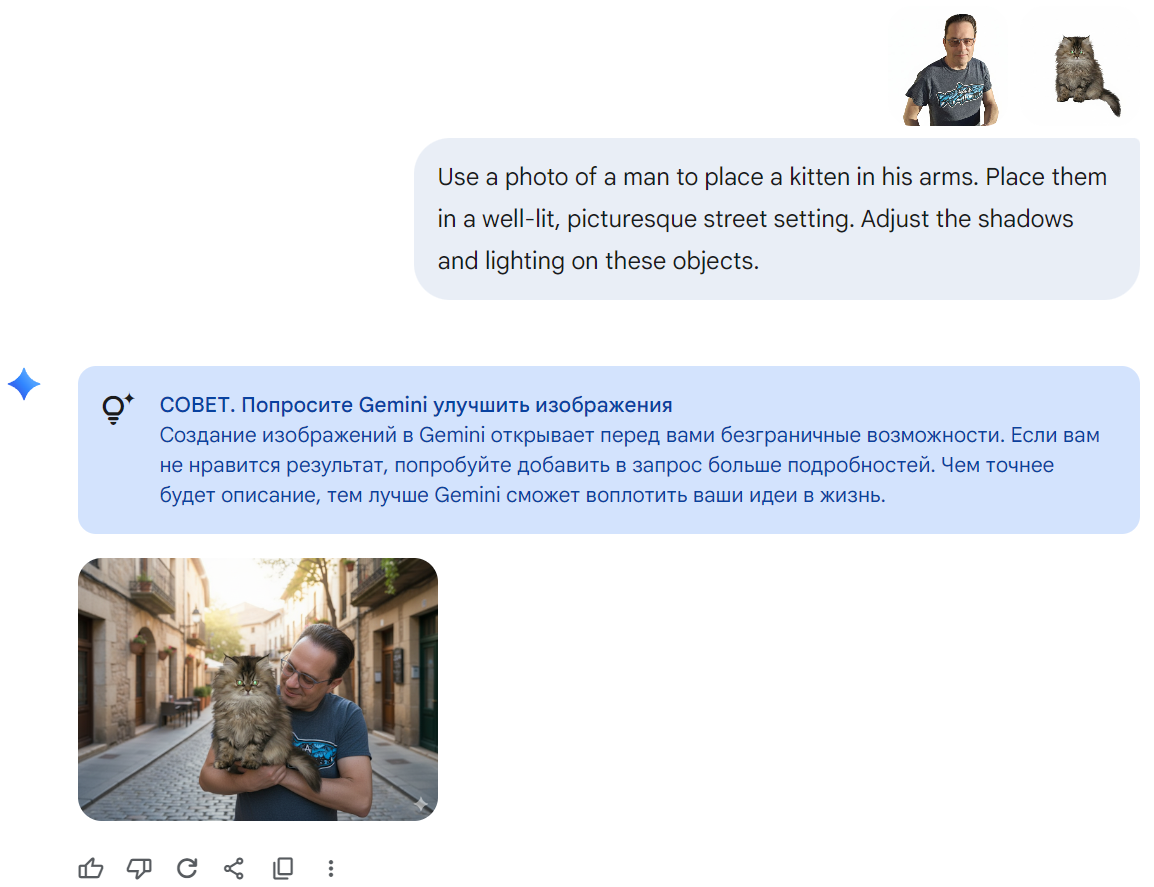Open the share and export icon
The image size is (1154, 887).
[x=234, y=868]
